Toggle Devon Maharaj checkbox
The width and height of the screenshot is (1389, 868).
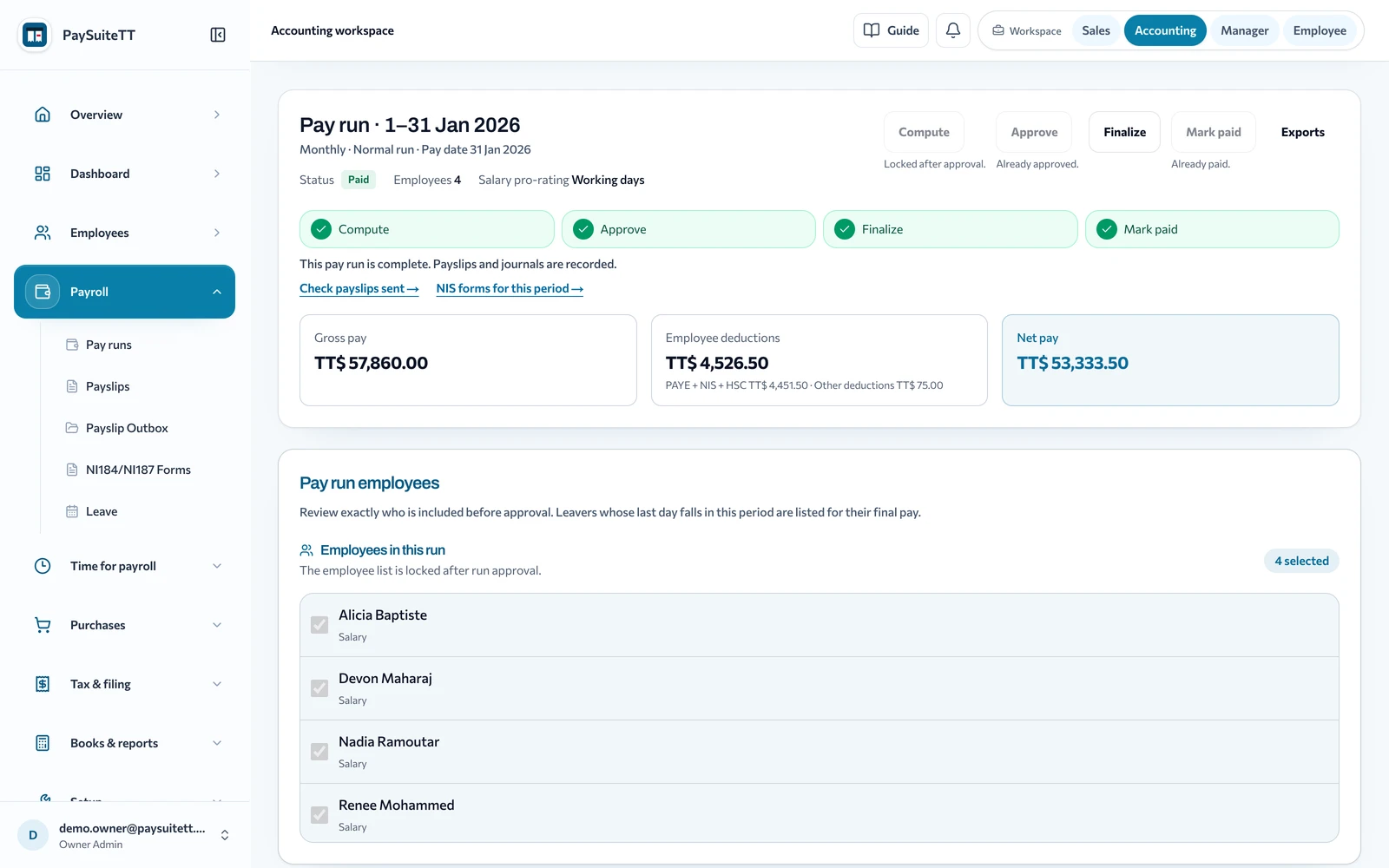pos(319,688)
